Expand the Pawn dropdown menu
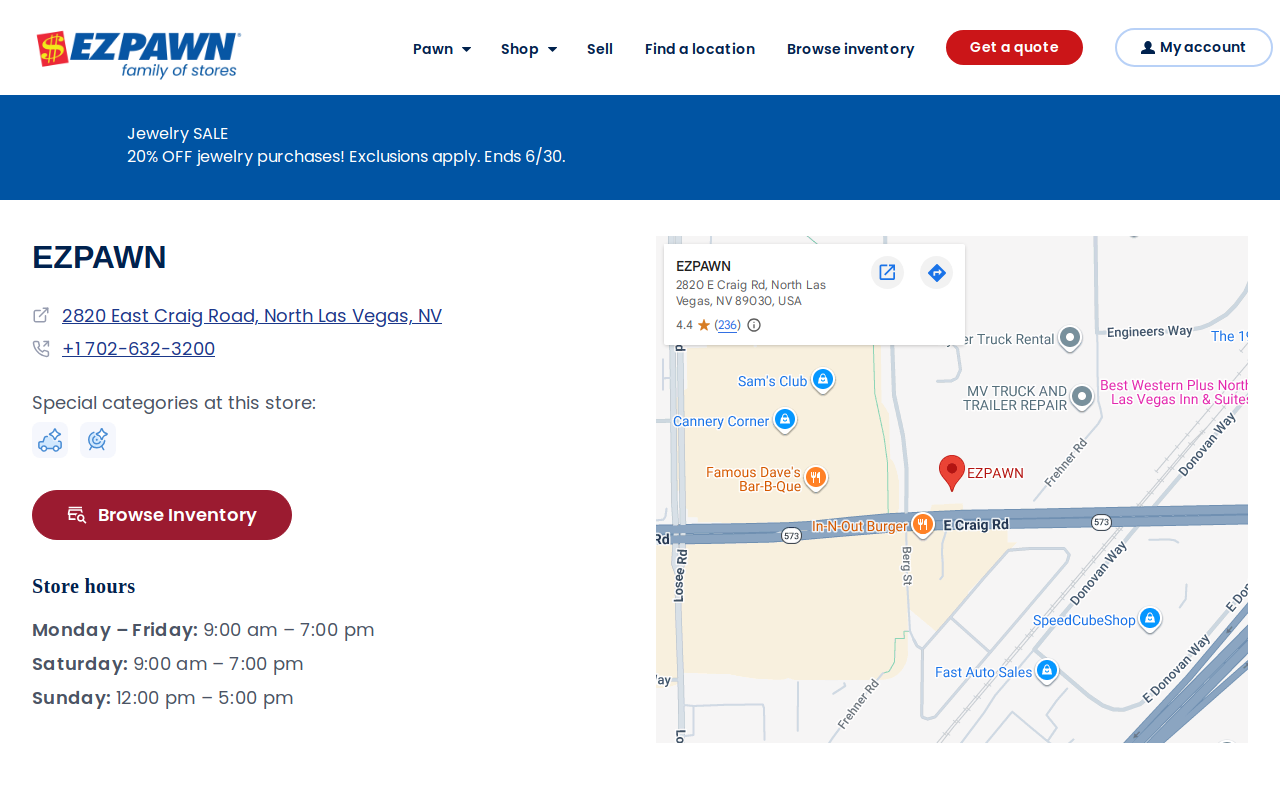 pyautogui.click(x=442, y=49)
